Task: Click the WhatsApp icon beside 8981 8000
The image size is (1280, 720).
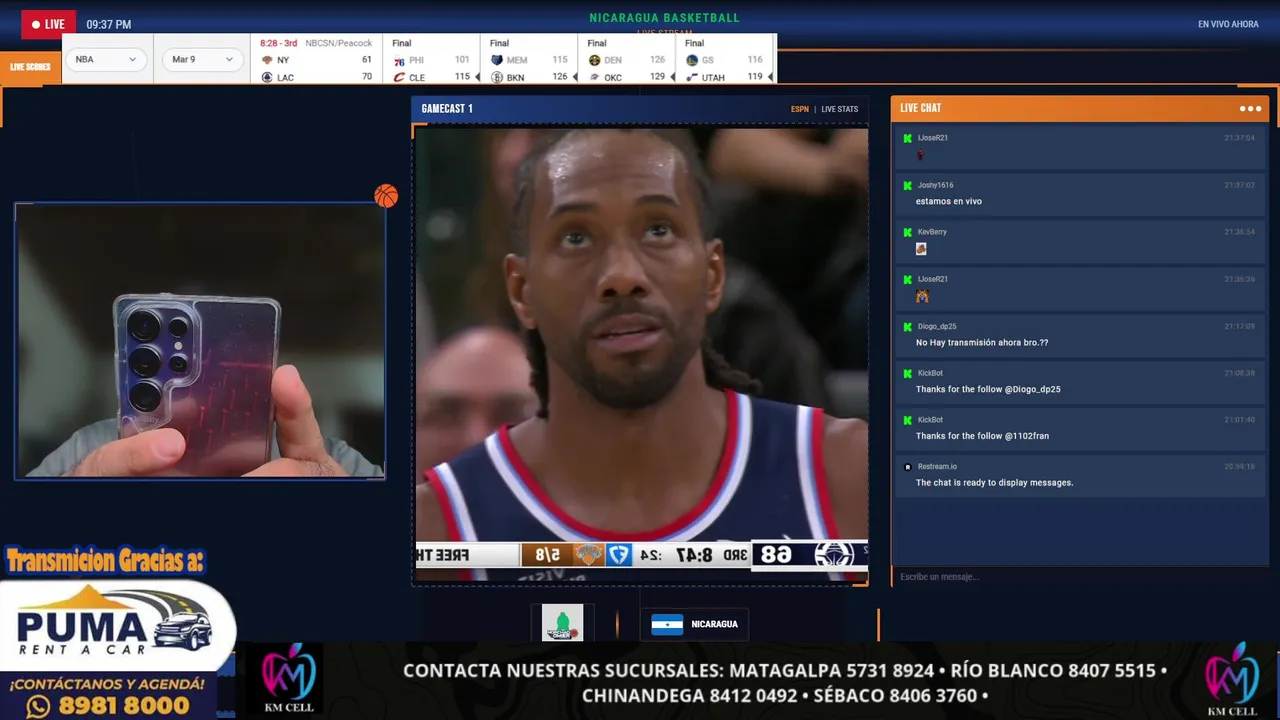Action: (x=38, y=707)
